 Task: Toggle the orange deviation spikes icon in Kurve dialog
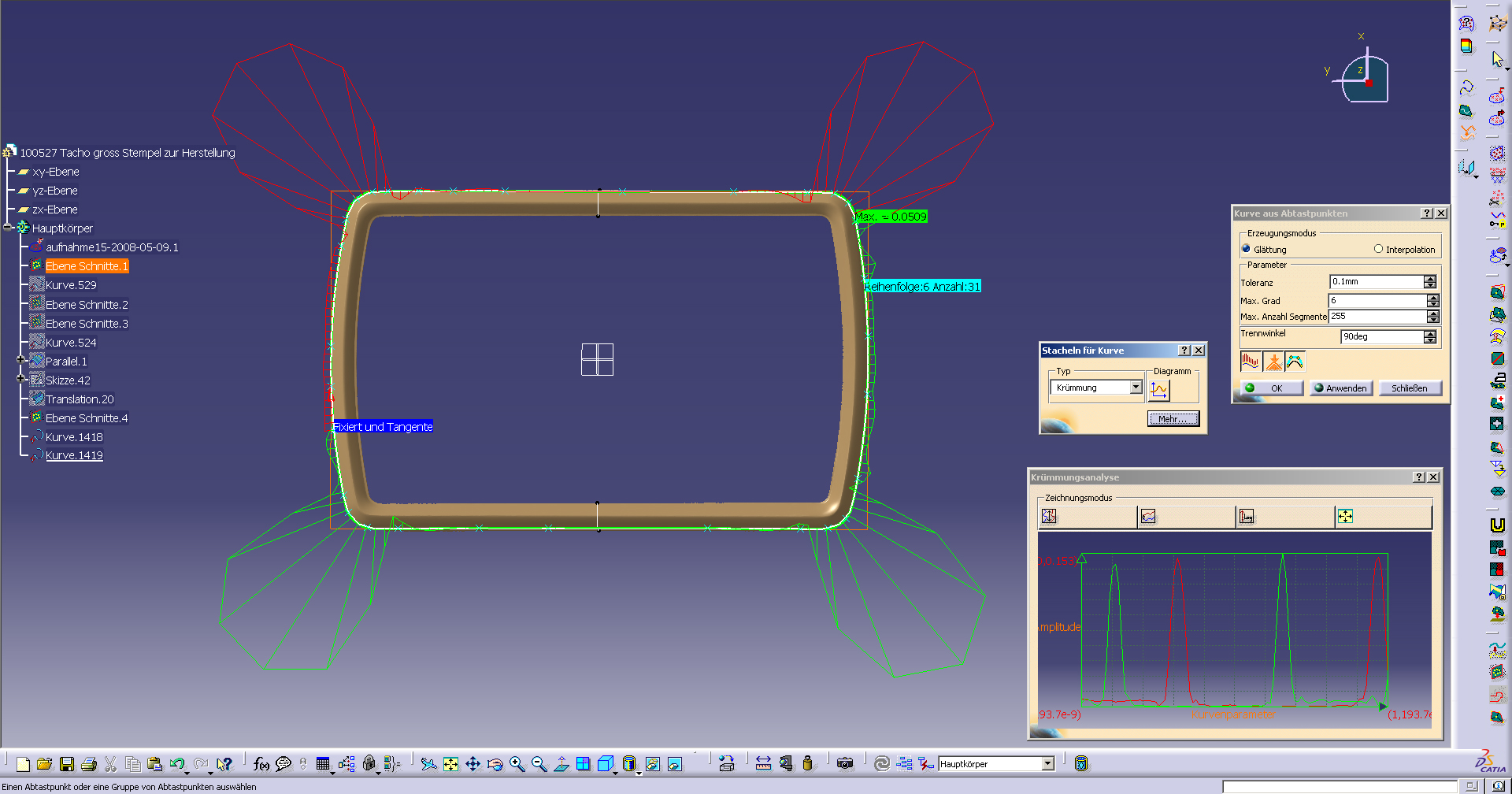click(x=1273, y=362)
